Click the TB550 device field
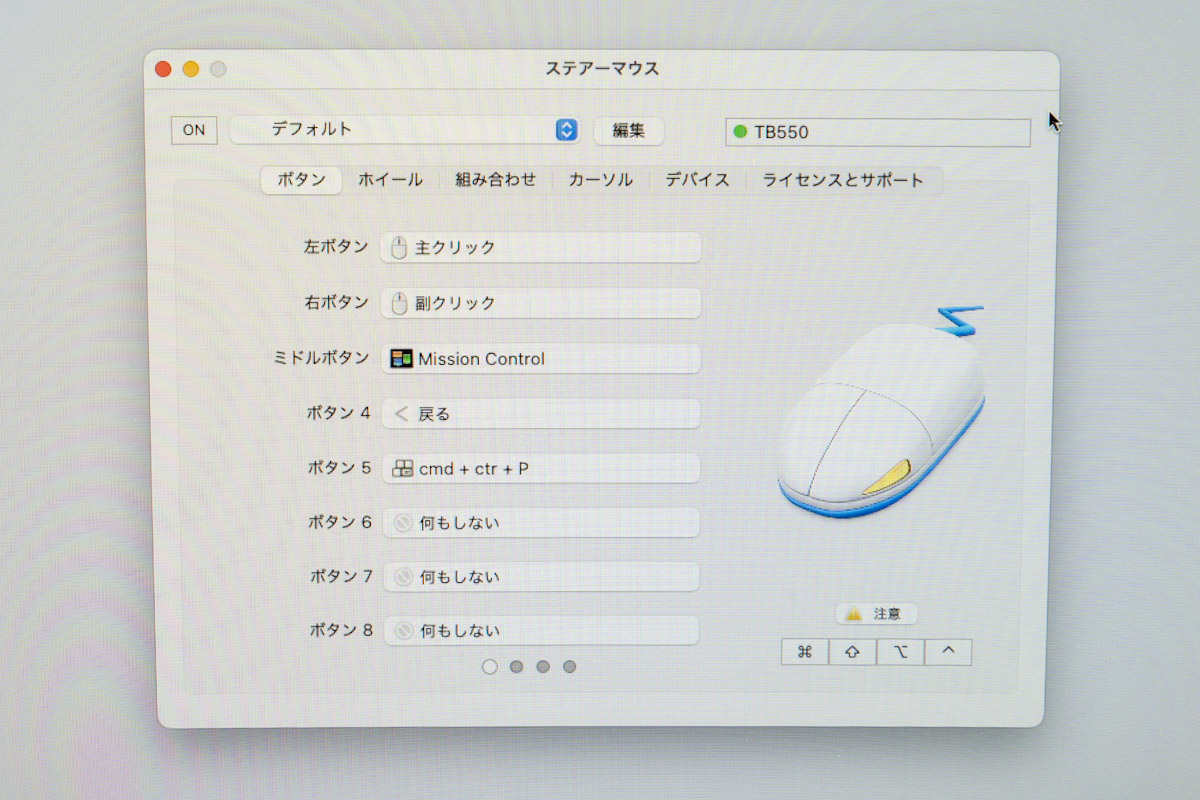This screenshot has width=1200, height=800. tap(877, 132)
